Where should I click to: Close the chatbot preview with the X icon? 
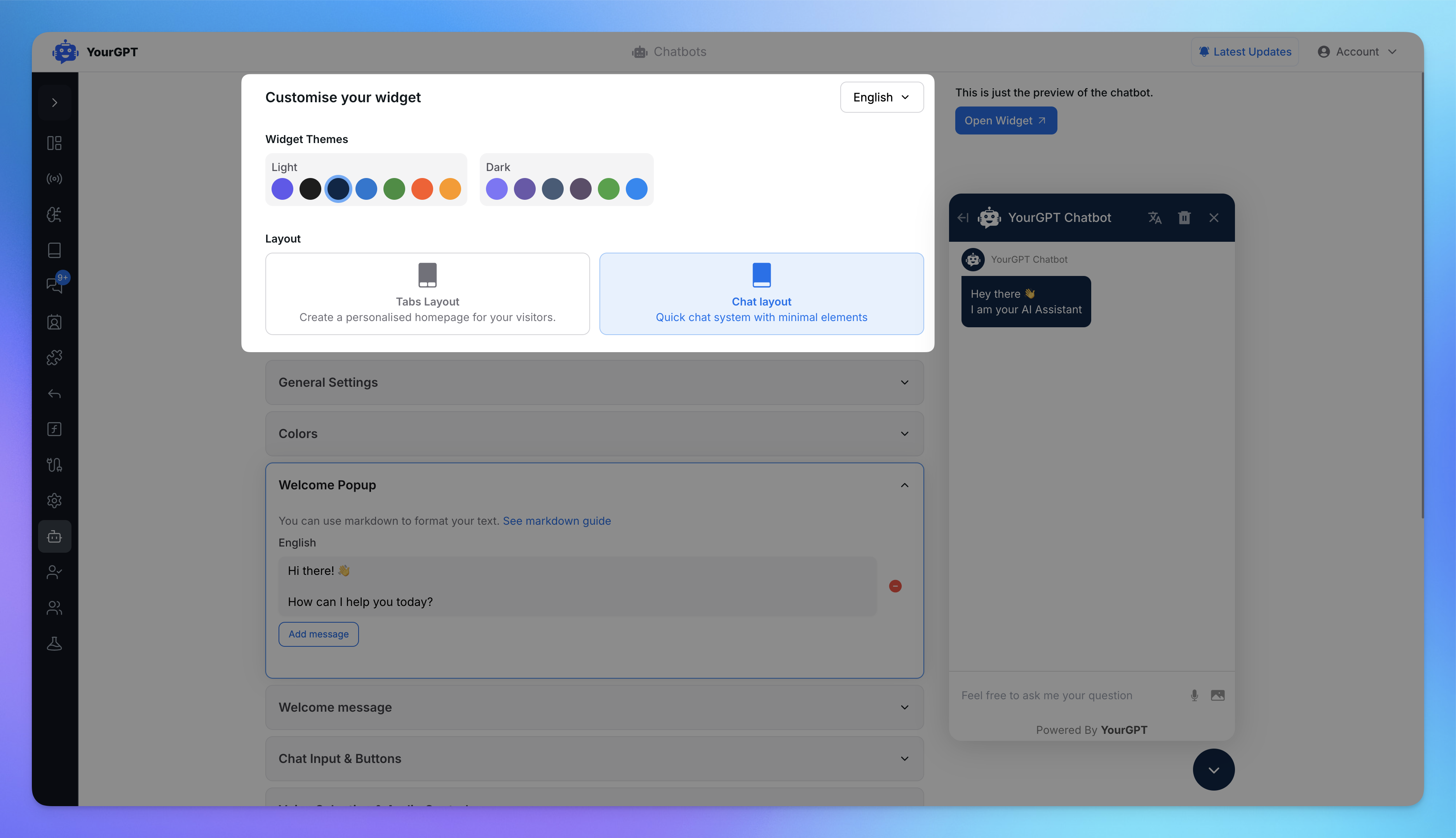(x=1214, y=218)
